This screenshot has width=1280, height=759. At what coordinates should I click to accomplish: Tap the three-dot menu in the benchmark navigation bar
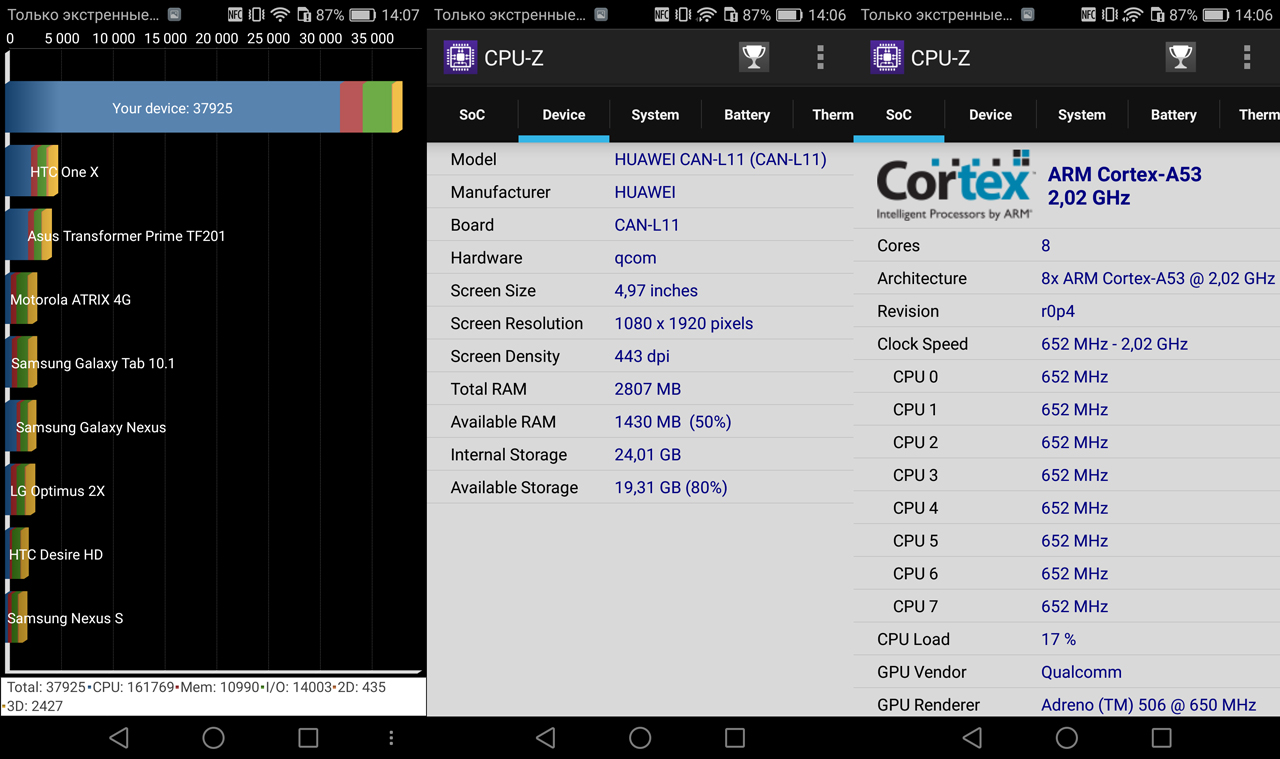coord(391,738)
